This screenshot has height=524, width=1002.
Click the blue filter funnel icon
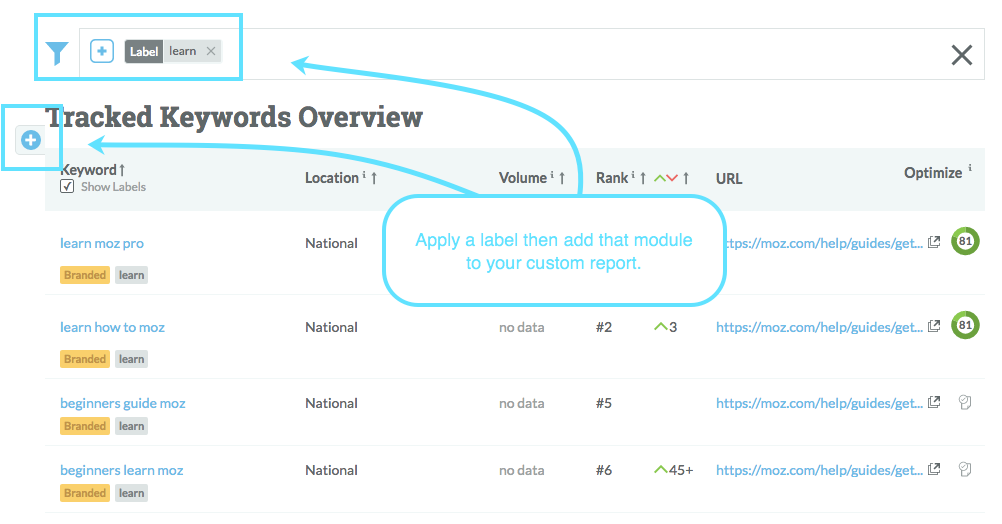pyautogui.click(x=58, y=53)
